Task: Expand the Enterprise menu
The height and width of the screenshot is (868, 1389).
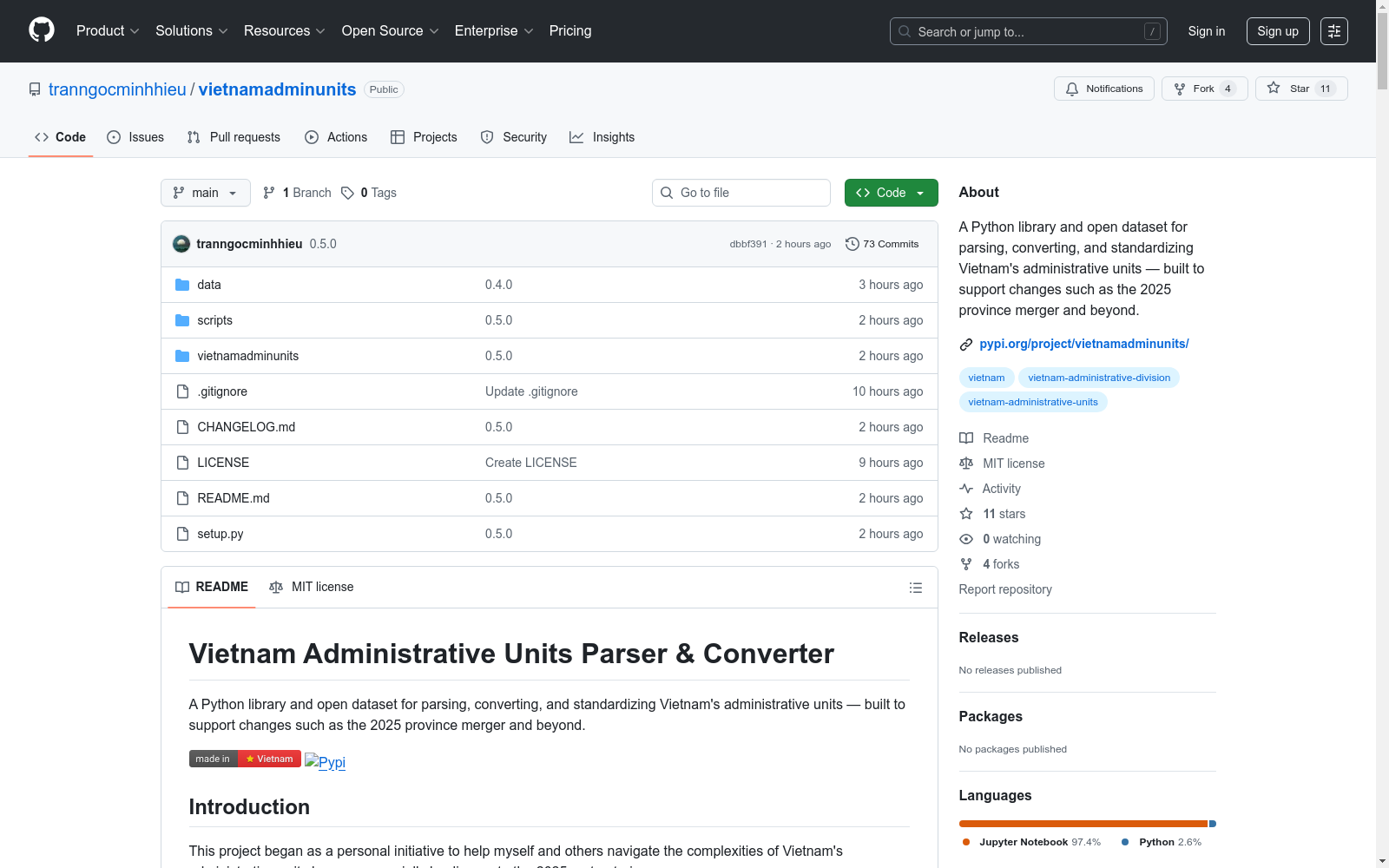Action: click(x=494, y=31)
